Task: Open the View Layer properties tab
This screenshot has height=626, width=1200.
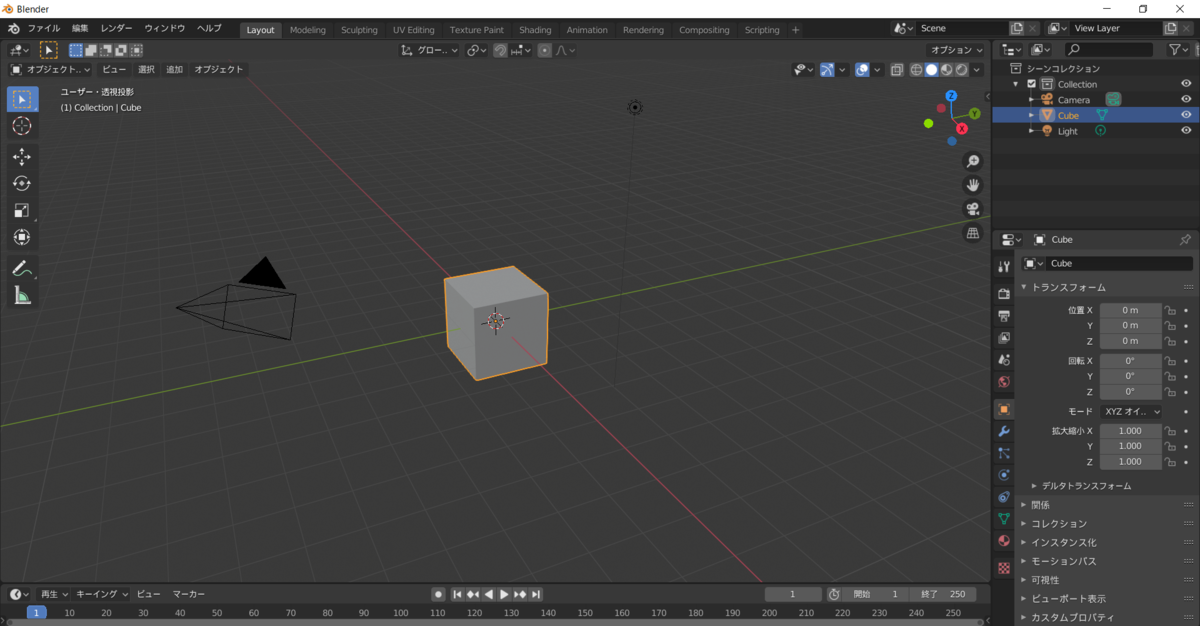Action: click(x=1004, y=338)
